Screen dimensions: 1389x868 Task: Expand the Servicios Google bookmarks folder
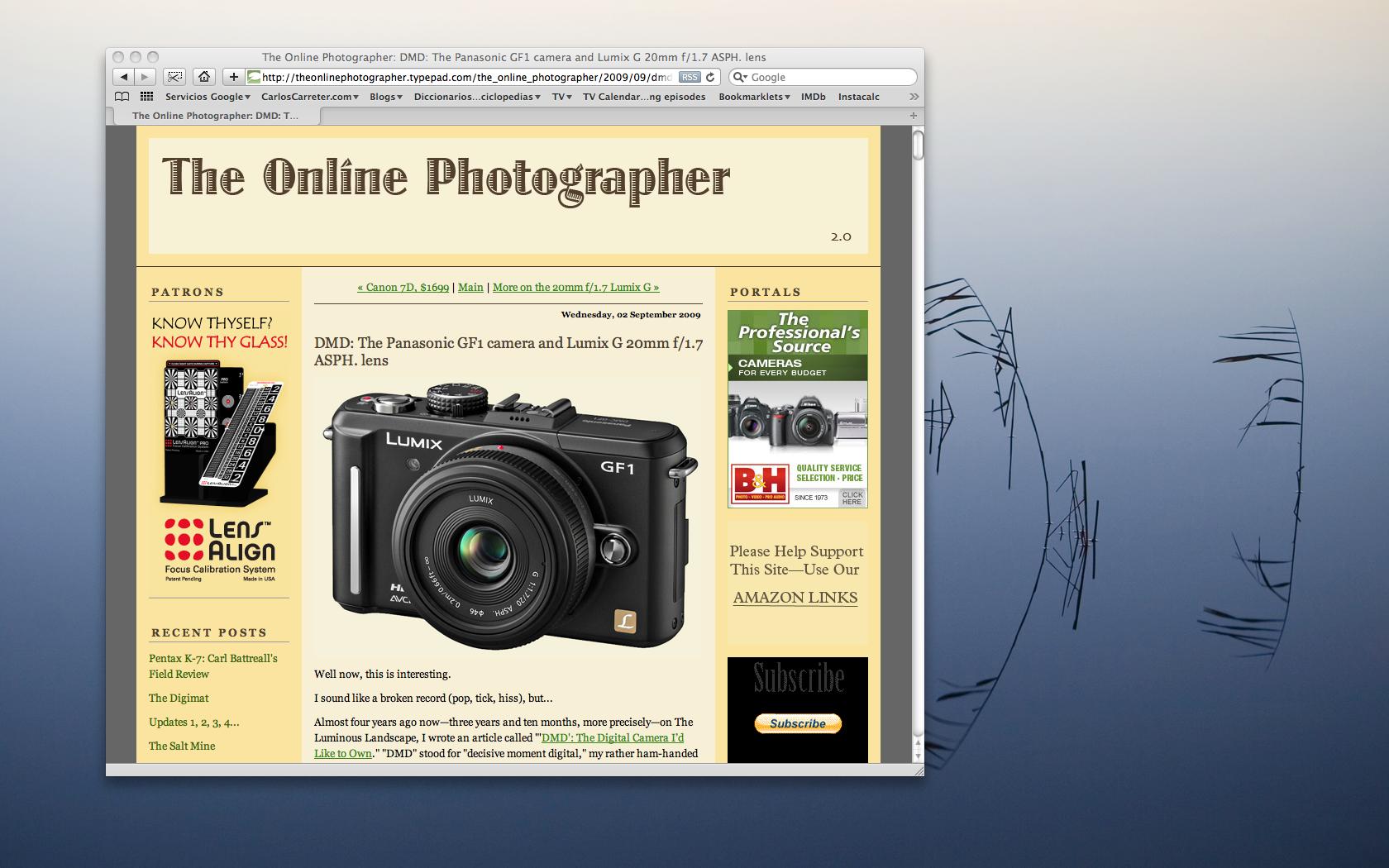coord(208,97)
